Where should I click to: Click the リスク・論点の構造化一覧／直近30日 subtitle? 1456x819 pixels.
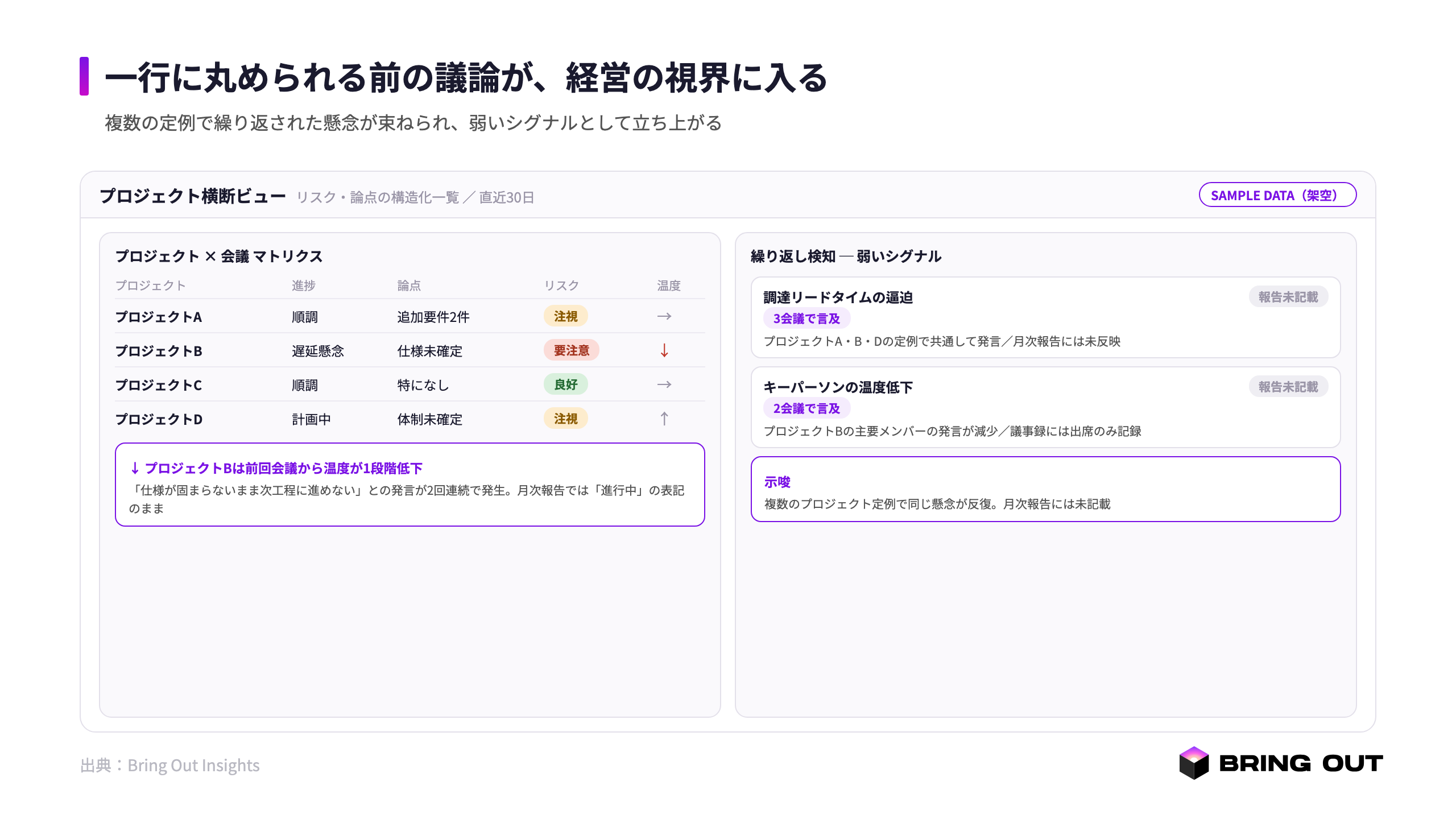pos(415,197)
